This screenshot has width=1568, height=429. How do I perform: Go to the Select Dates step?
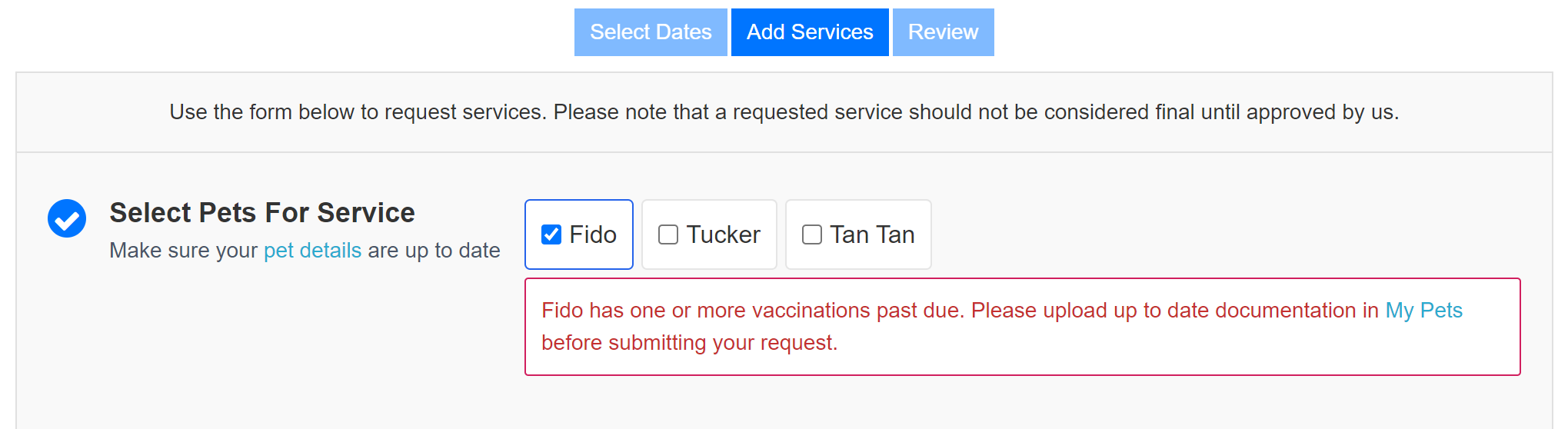651,32
